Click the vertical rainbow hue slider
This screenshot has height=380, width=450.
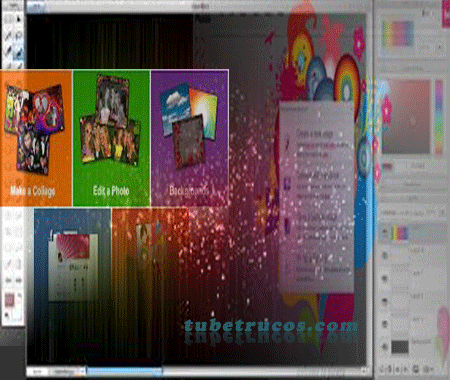click(439, 117)
